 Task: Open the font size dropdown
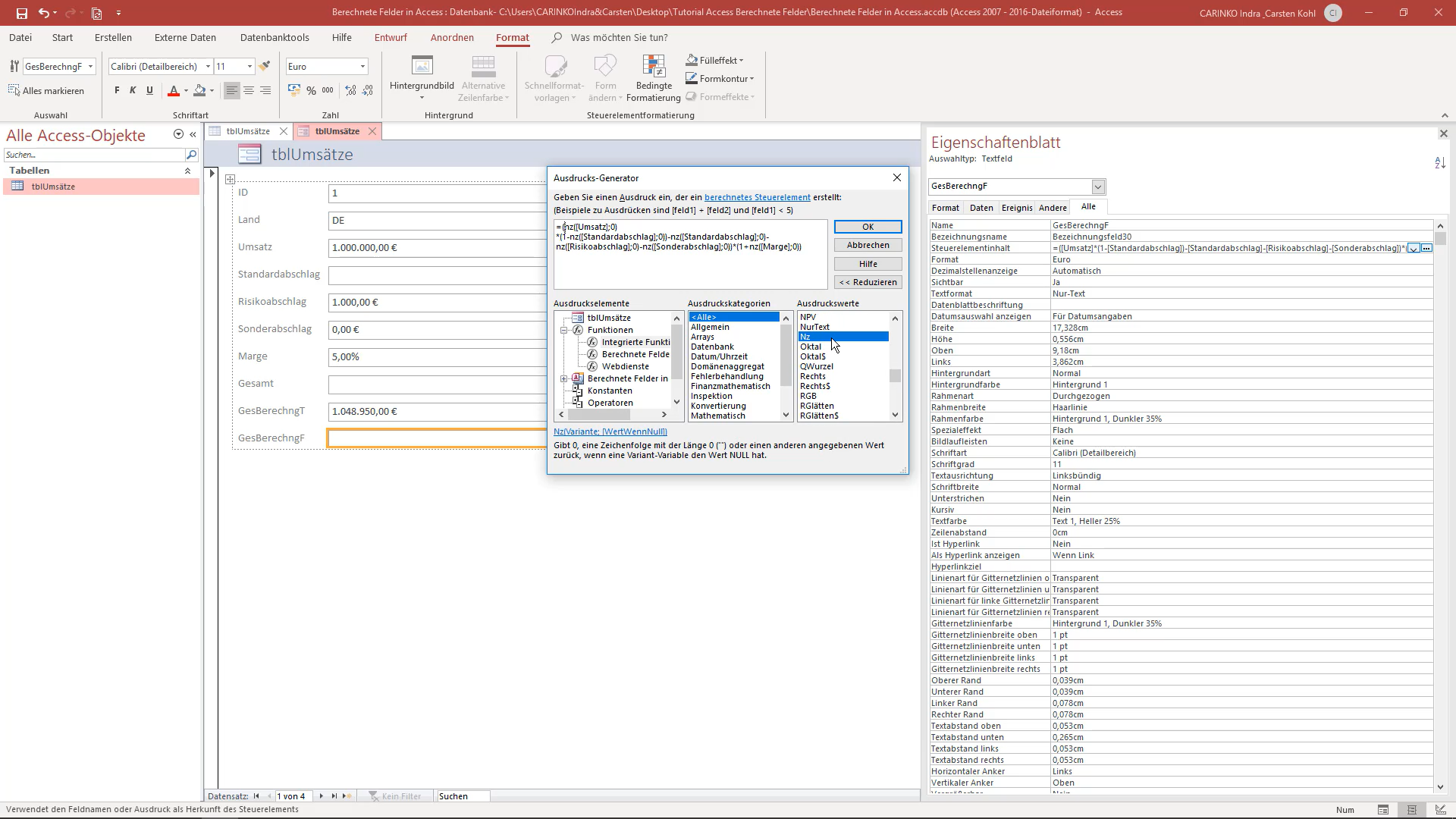coord(249,67)
